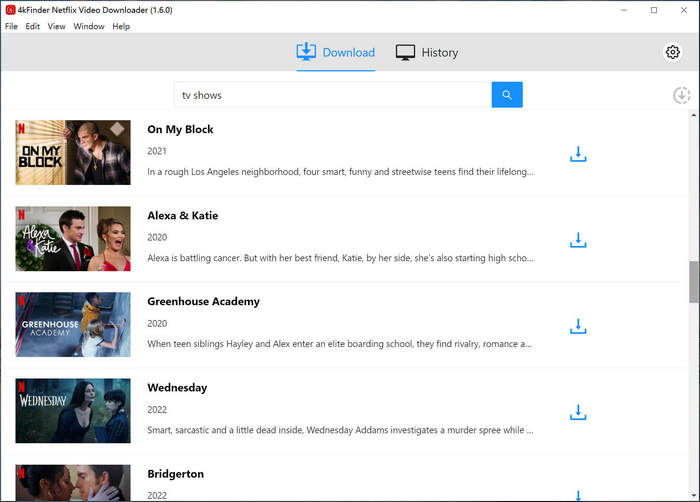Download On My Block with its download icon
Image resolution: width=700 pixels, height=502 pixels.
pos(578,154)
